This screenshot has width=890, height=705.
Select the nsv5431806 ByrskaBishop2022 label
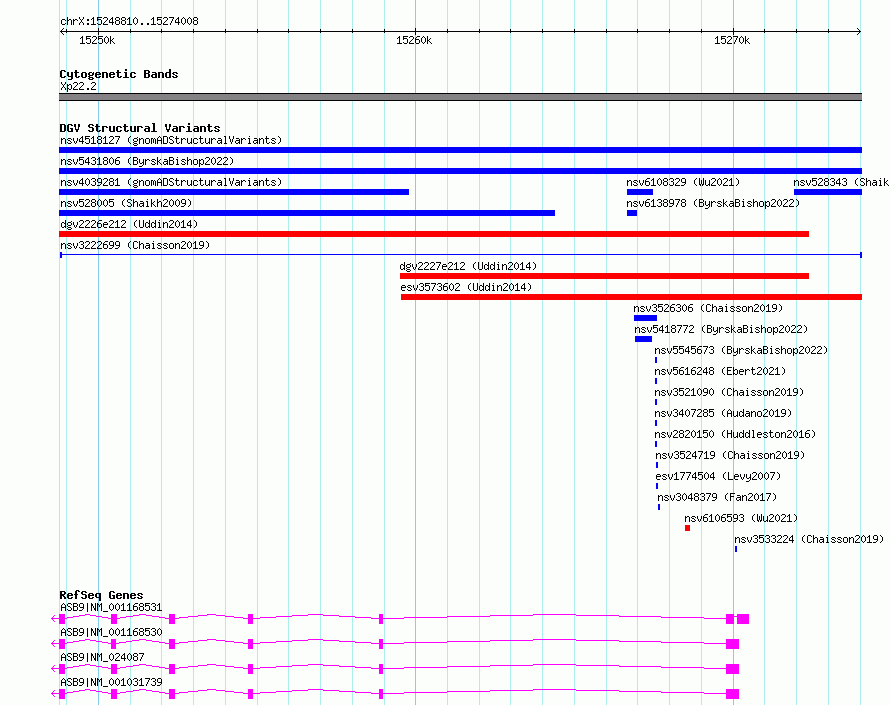coord(147,161)
